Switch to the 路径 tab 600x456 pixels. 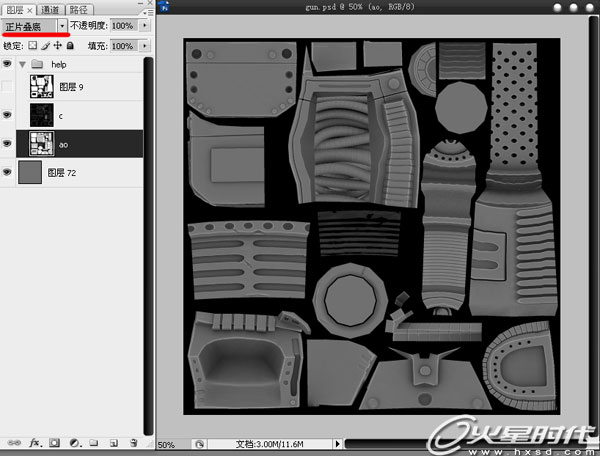[78, 8]
